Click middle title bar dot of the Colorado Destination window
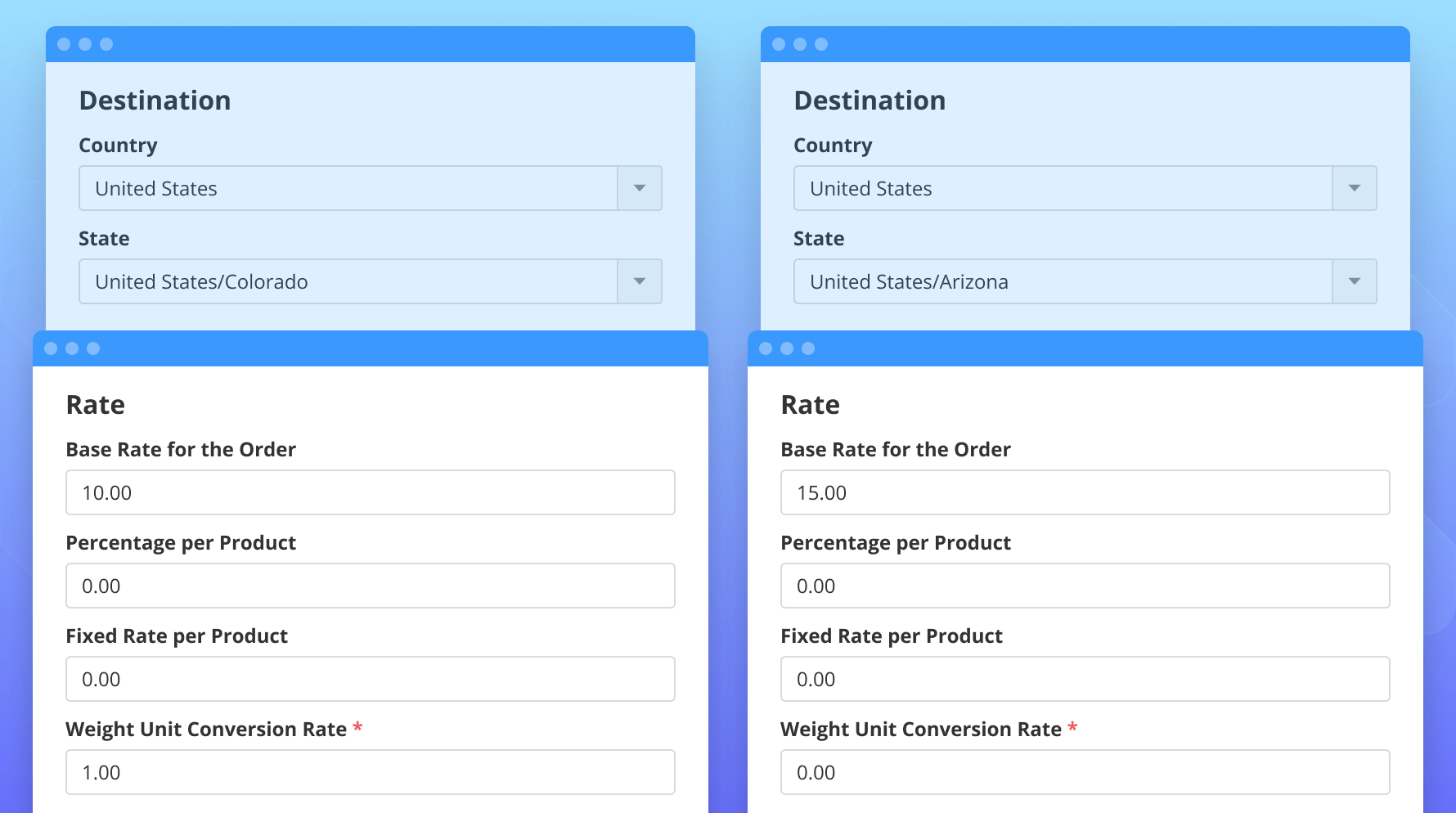 (85, 44)
